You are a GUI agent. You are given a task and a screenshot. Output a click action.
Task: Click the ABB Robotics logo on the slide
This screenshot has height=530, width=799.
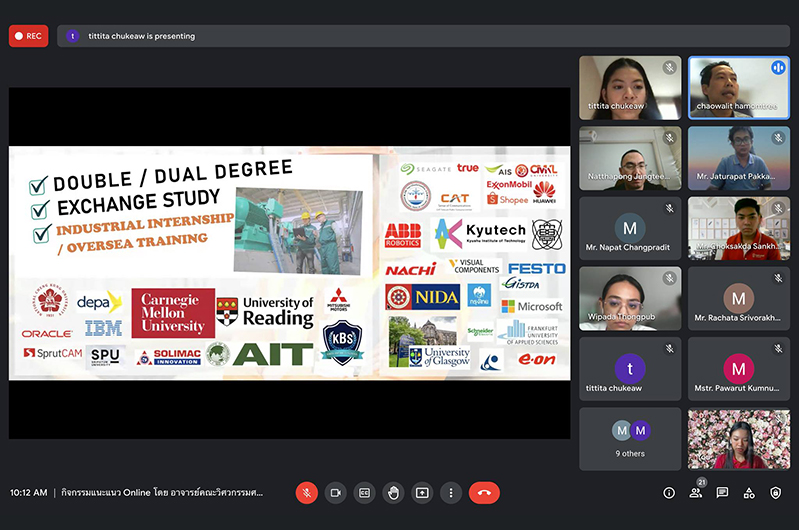click(x=403, y=235)
